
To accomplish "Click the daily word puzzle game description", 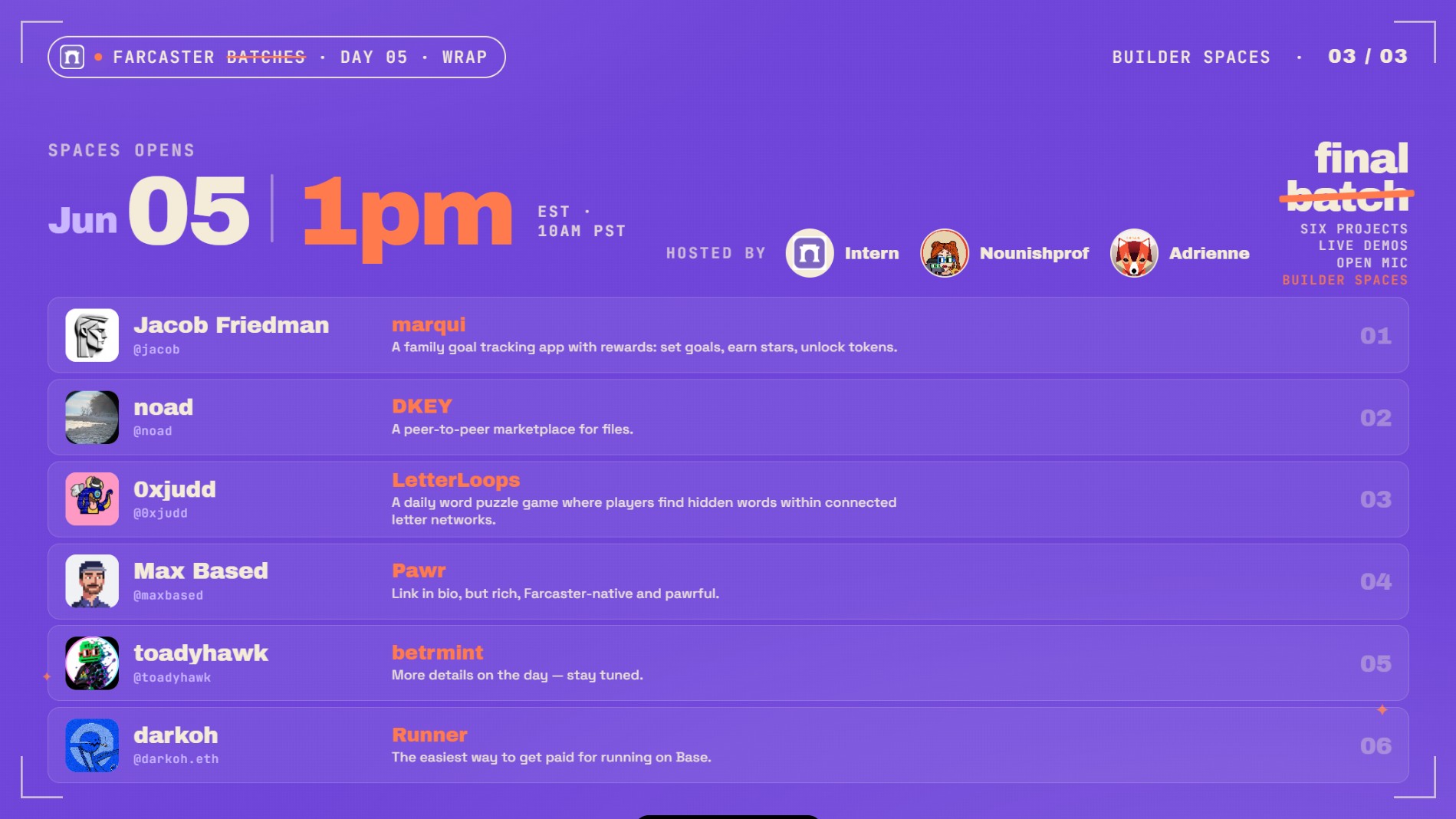I will 644,511.
